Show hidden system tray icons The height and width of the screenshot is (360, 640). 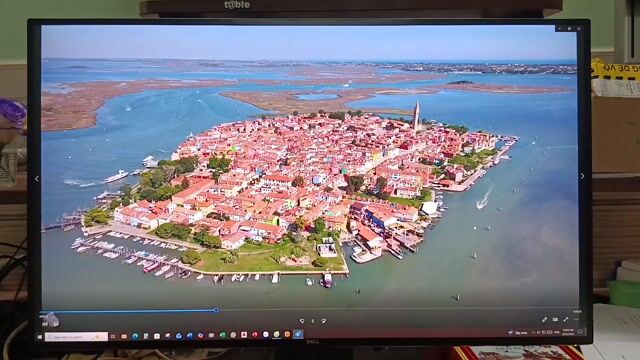pos(533,333)
